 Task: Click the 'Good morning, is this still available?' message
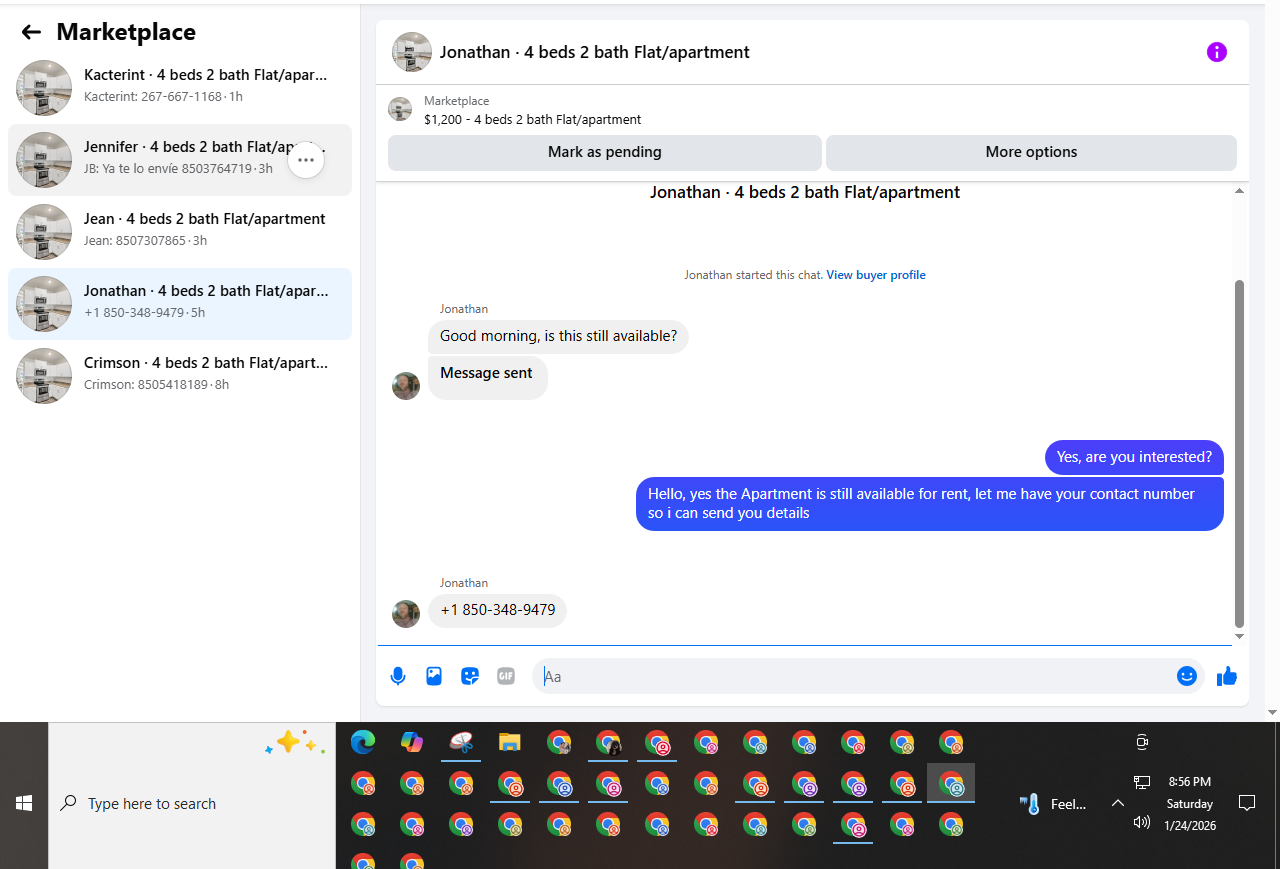558,337
